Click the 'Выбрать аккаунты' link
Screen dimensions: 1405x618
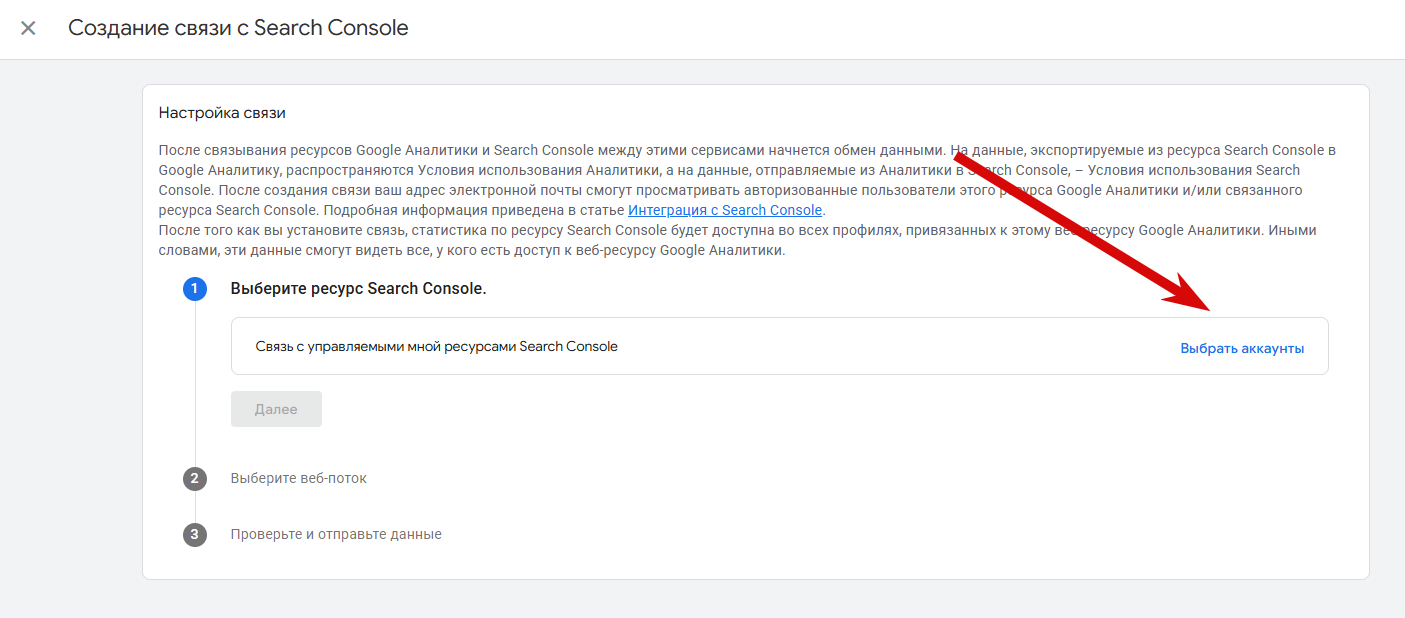pos(1242,348)
